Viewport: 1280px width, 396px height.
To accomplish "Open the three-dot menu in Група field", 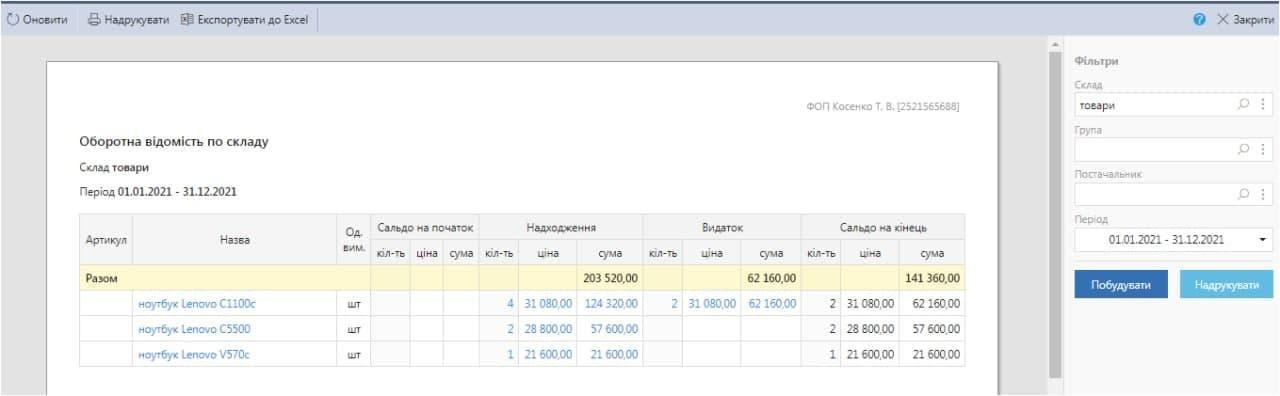I will pos(1262,149).
